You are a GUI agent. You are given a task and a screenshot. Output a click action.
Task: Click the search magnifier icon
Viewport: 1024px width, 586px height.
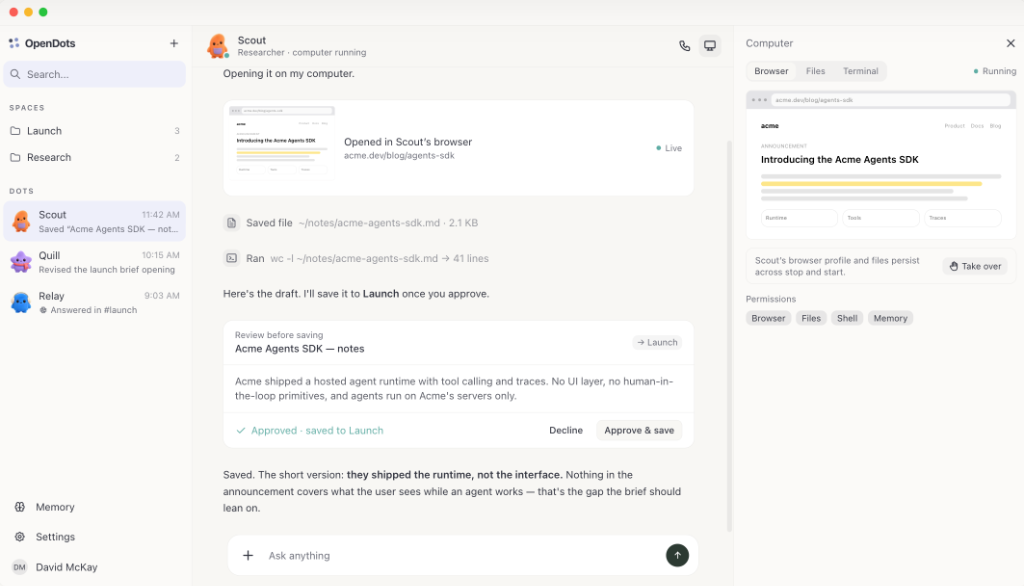tap(16, 74)
